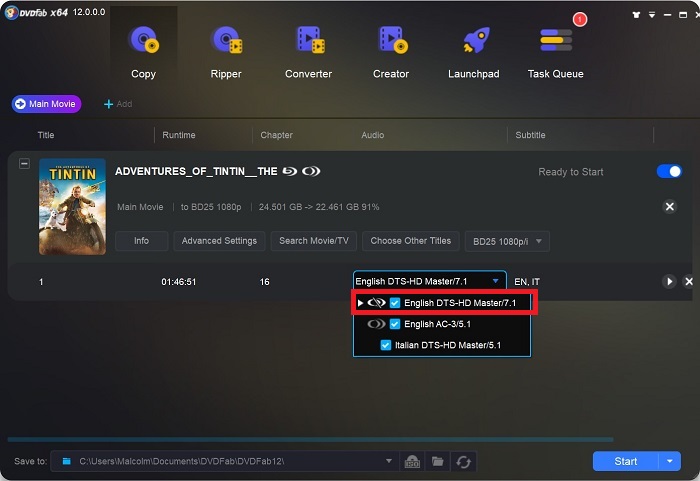Image resolution: width=700 pixels, height=481 pixels.
Task: Click the red notification badge on Task Queue
Action: 579,19
